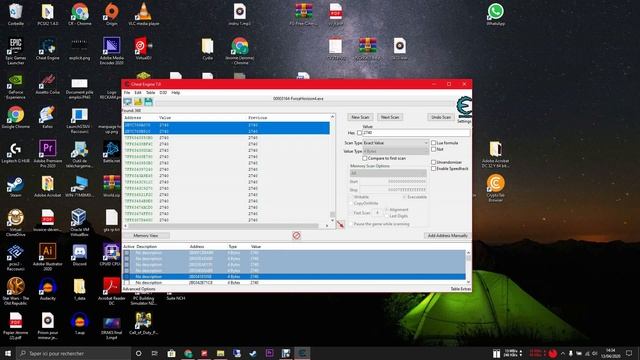The image size is (640, 360).
Task: Click the red no-entry clear list icon
Action: click(x=296, y=236)
